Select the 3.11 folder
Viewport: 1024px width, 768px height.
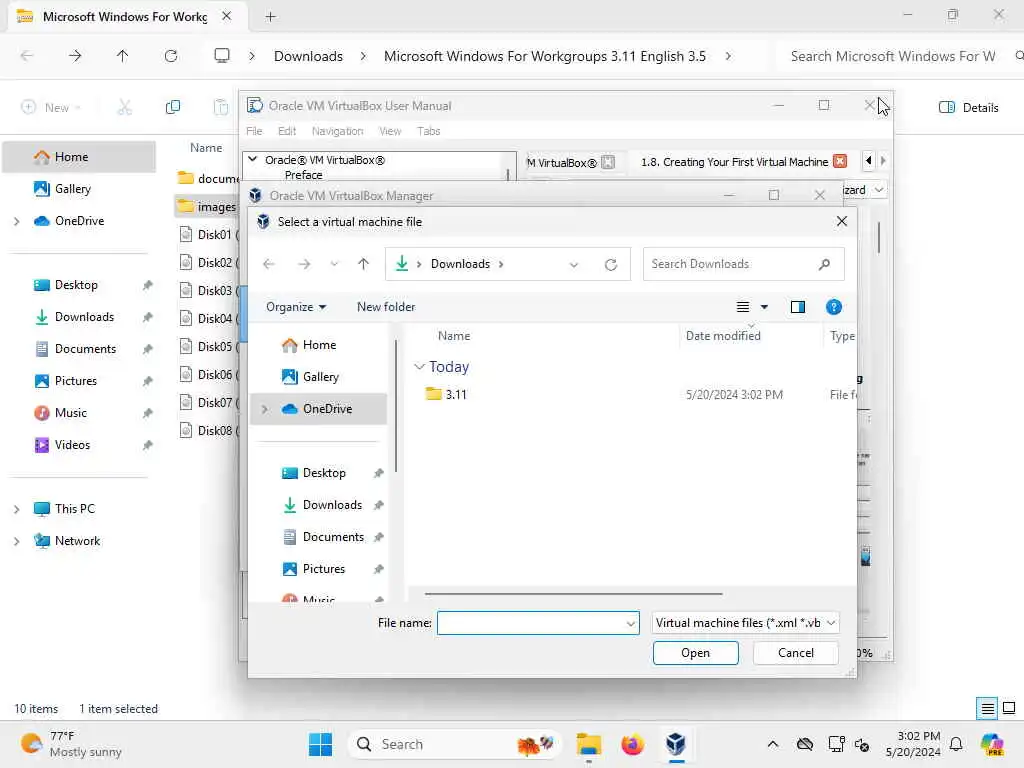(456, 394)
